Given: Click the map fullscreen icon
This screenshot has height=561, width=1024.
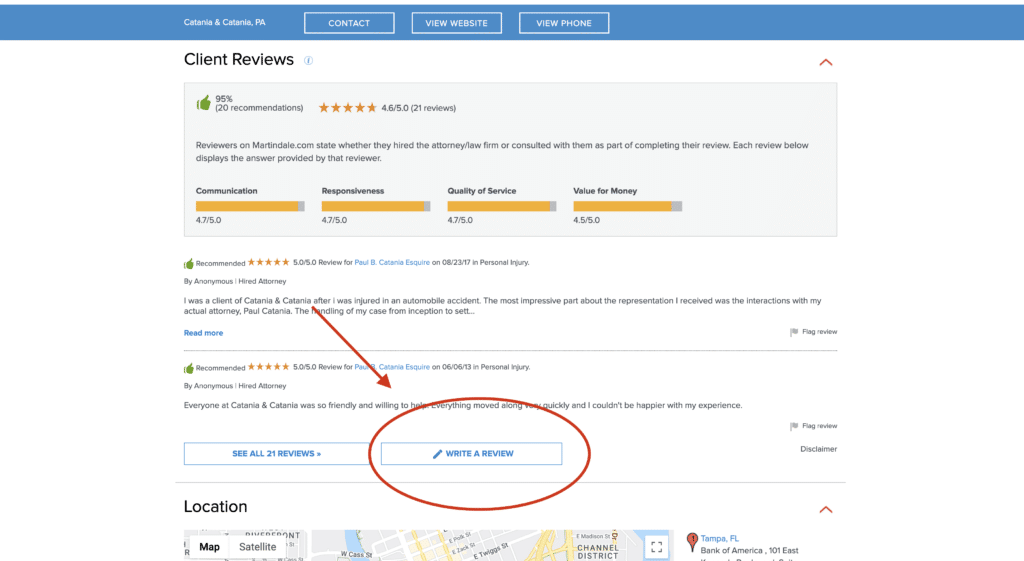Looking at the screenshot, I should point(656,547).
